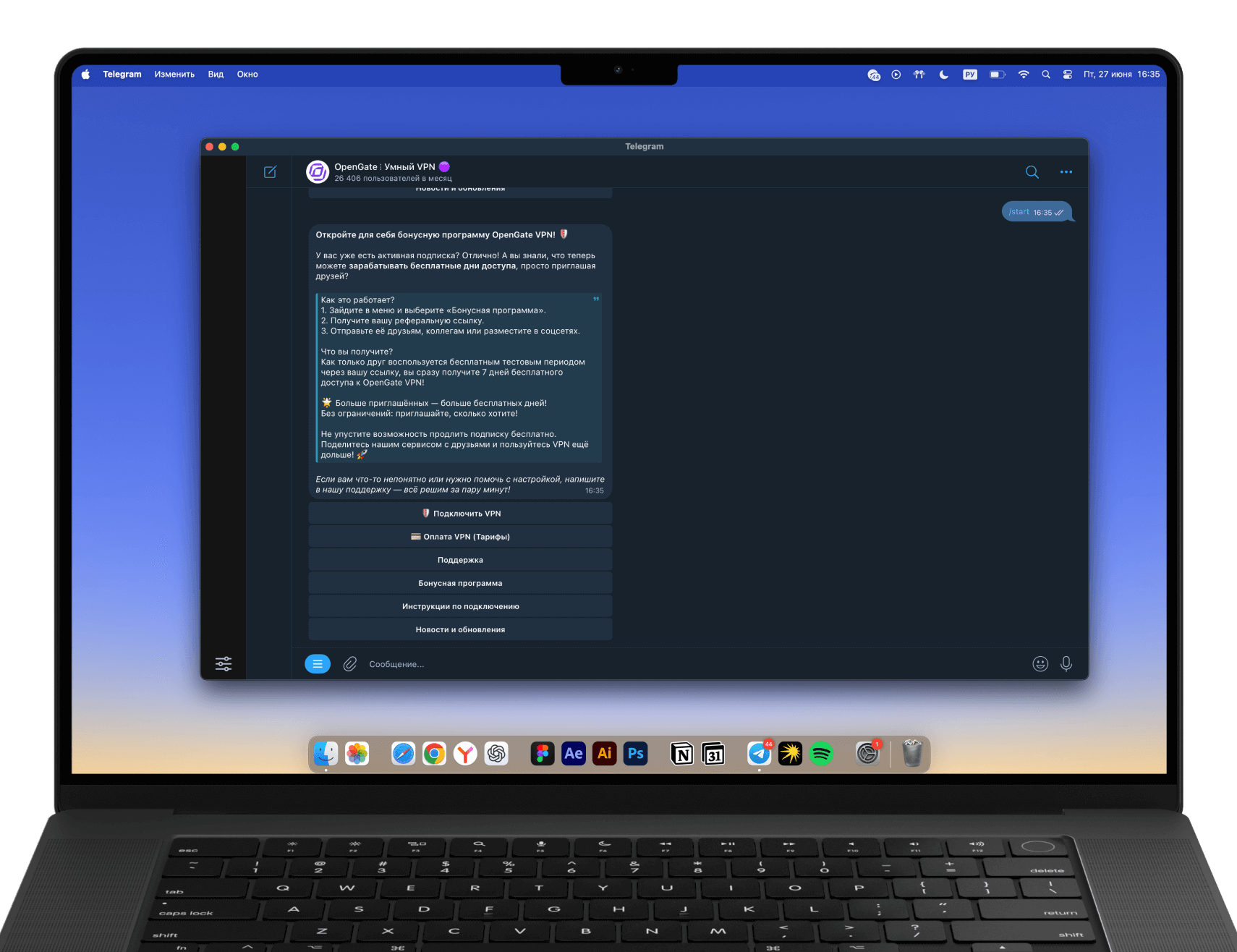Open the Изменить menu
Viewport: 1237px width, 952px height.
coord(174,75)
